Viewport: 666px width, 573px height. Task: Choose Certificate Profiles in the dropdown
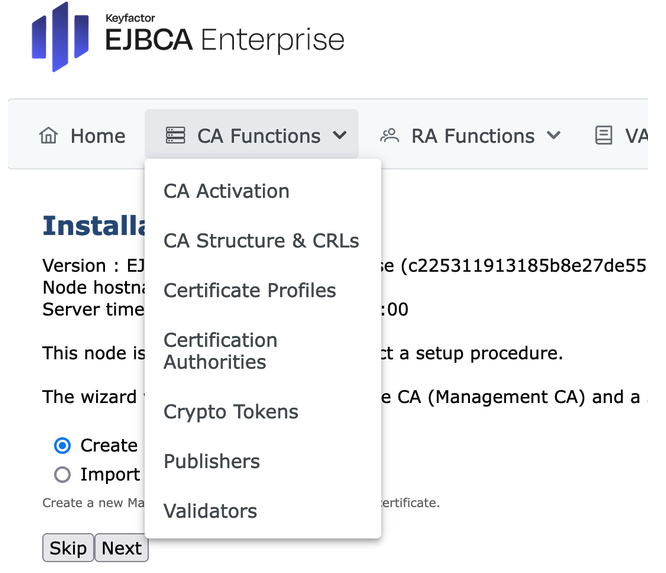(x=249, y=291)
